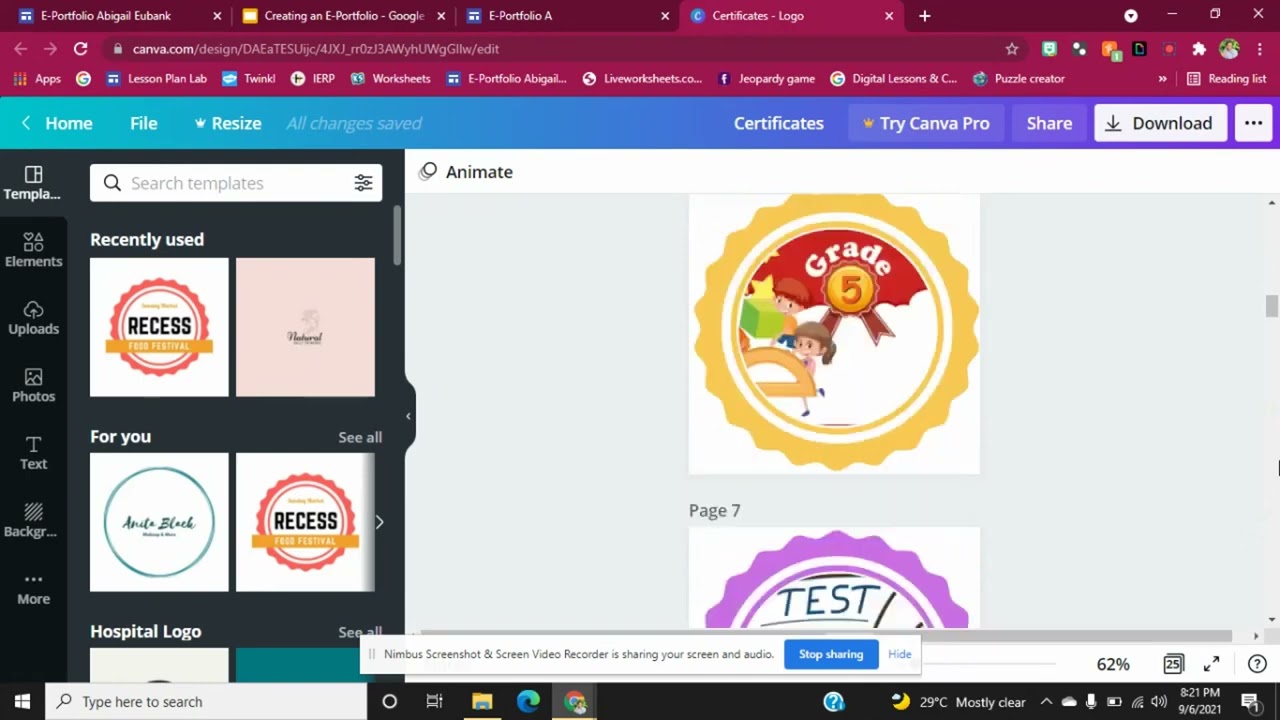Open the Lesson Plan Lab bookmark
Image resolution: width=1280 pixels, height=720 pixels.
[x=156, y=78]
